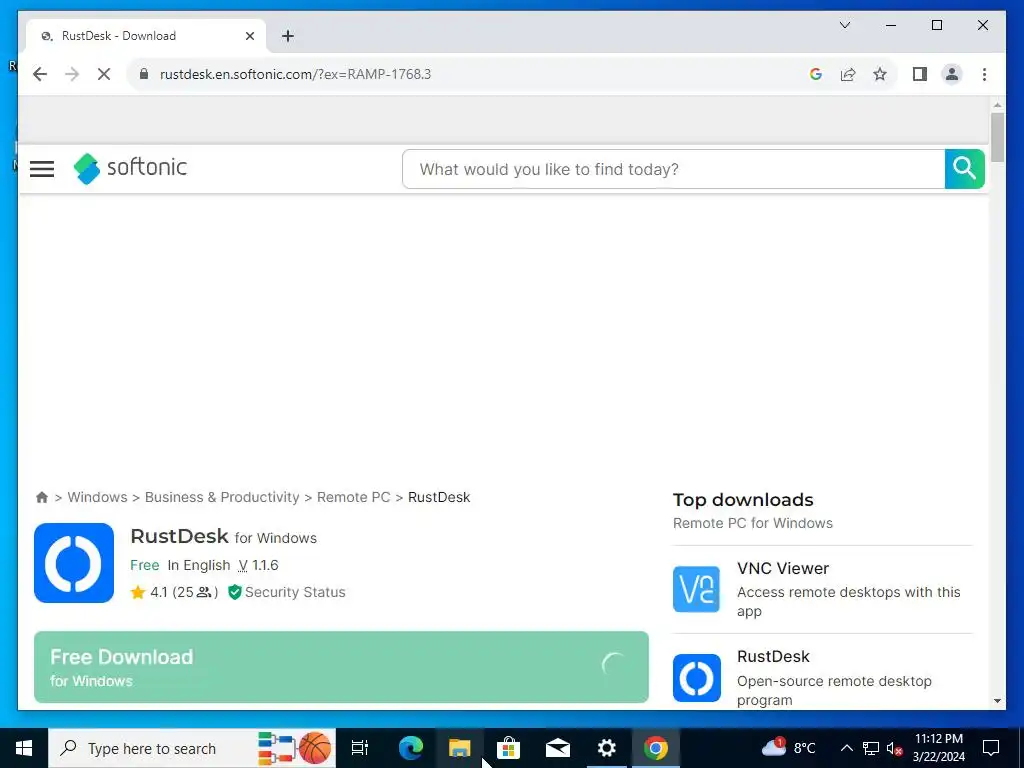Open RustDesk icon in Top downloads
Viewport: 1024px width, 768px height.
[697, 678]
